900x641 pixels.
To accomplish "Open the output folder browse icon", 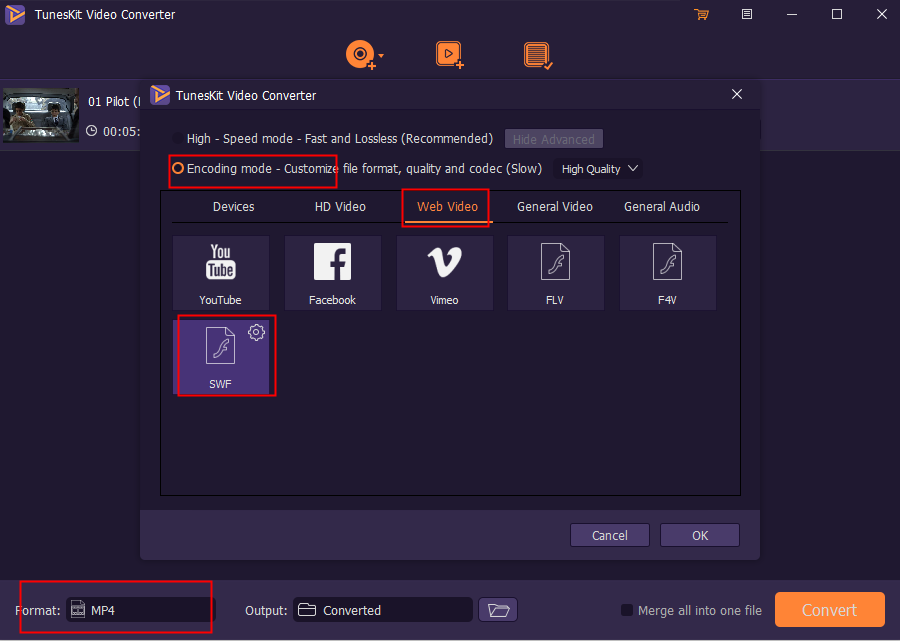I will coord(498,609).
